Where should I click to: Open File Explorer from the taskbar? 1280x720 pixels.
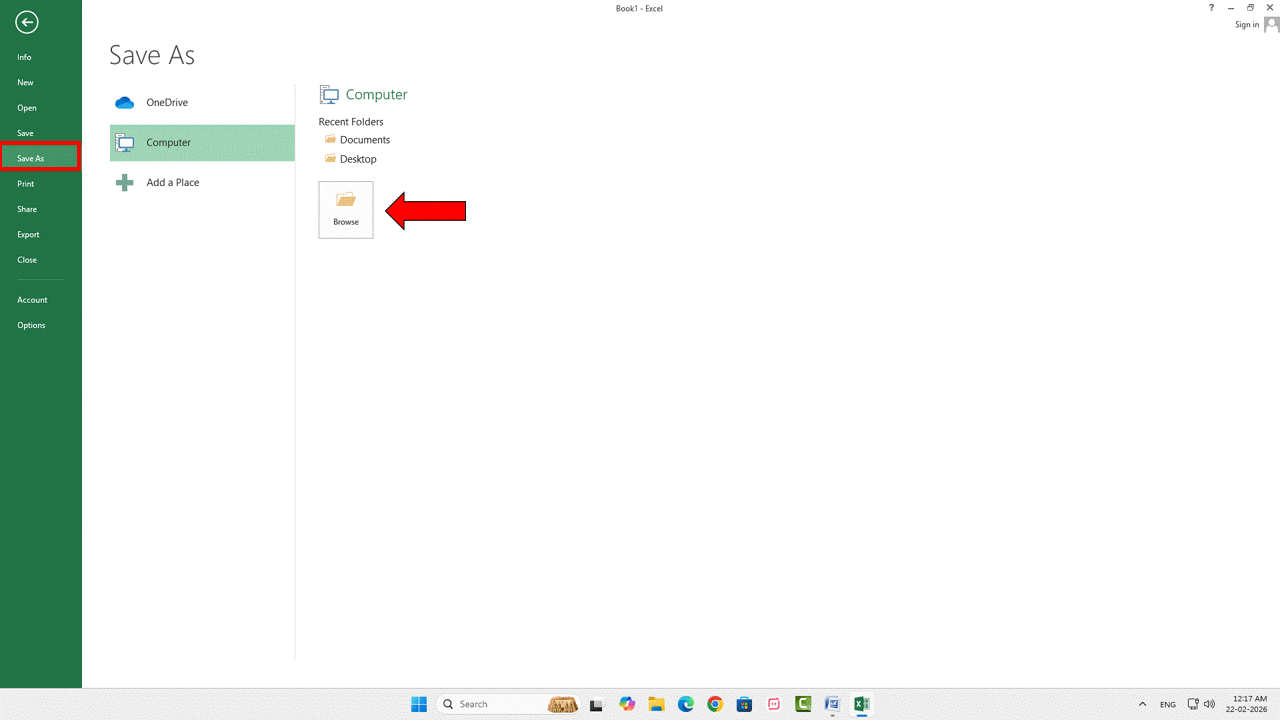(x=656, y=704)
